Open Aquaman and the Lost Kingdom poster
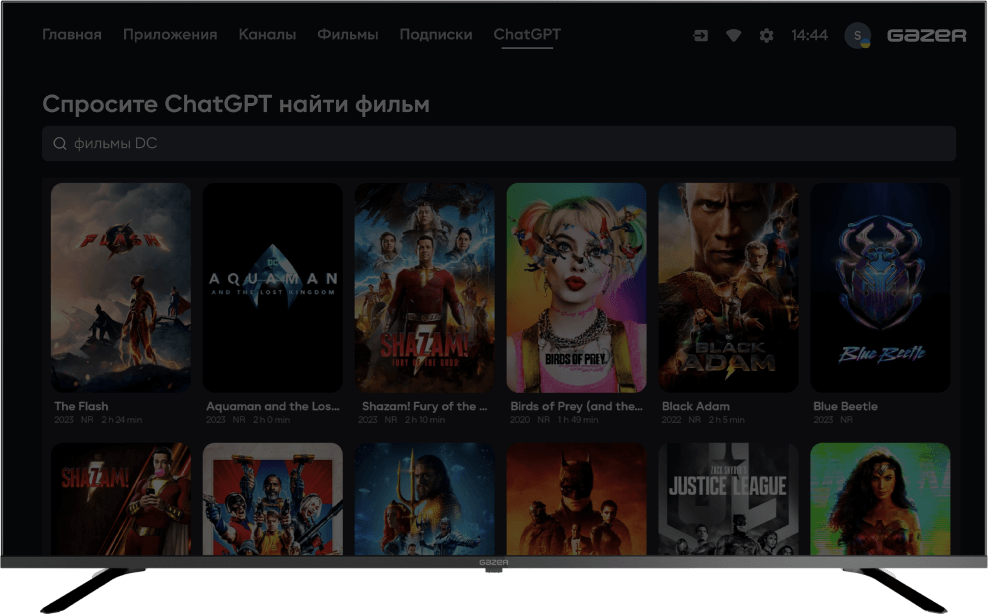 click(273, 287)
